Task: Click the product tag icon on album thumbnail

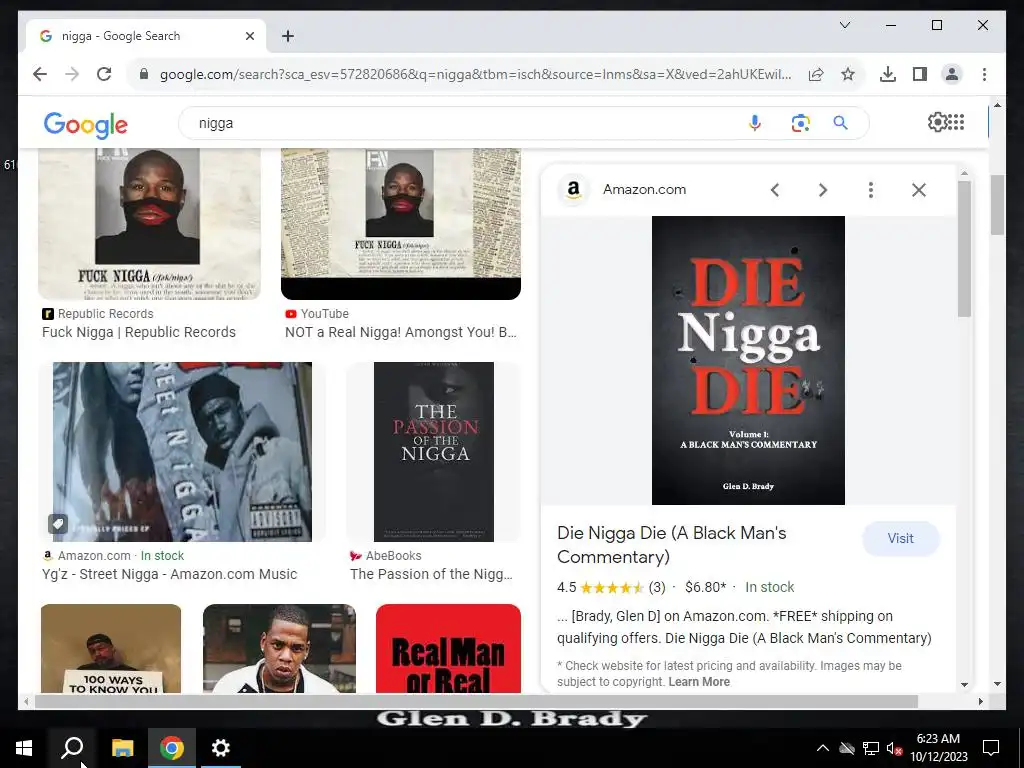Action: click(x=57, y=524)
